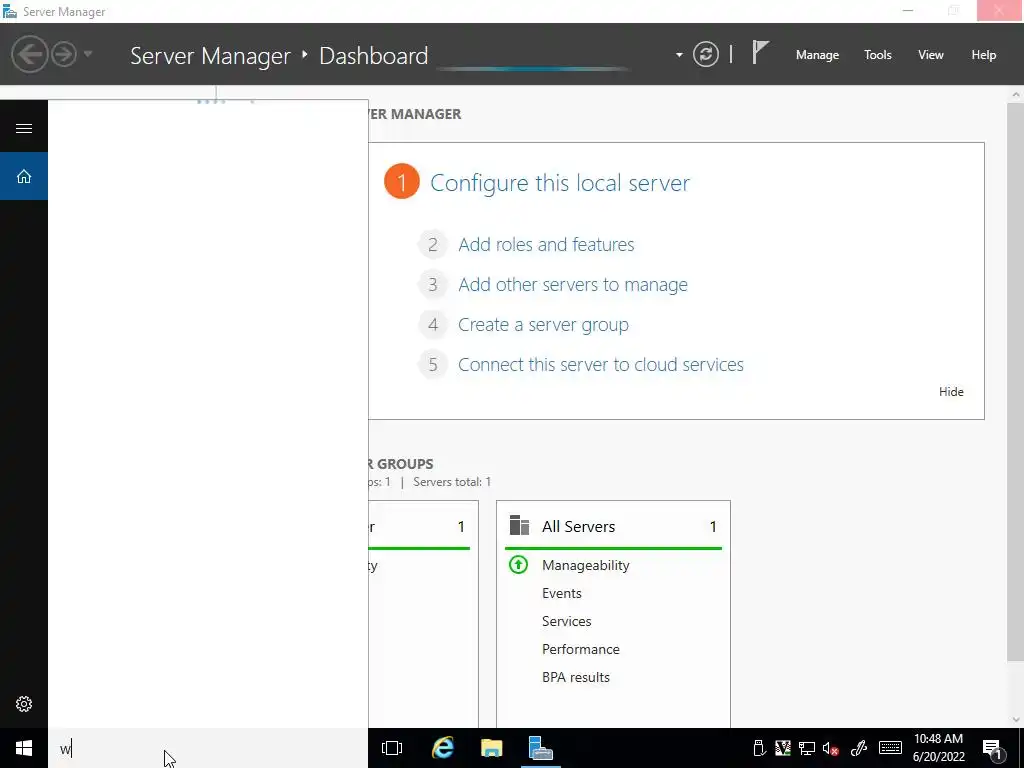Image resolution: width=1024 pixels, height=768 pixels.
Task: Open search settings gear icon
Action: tap(24, 704)
